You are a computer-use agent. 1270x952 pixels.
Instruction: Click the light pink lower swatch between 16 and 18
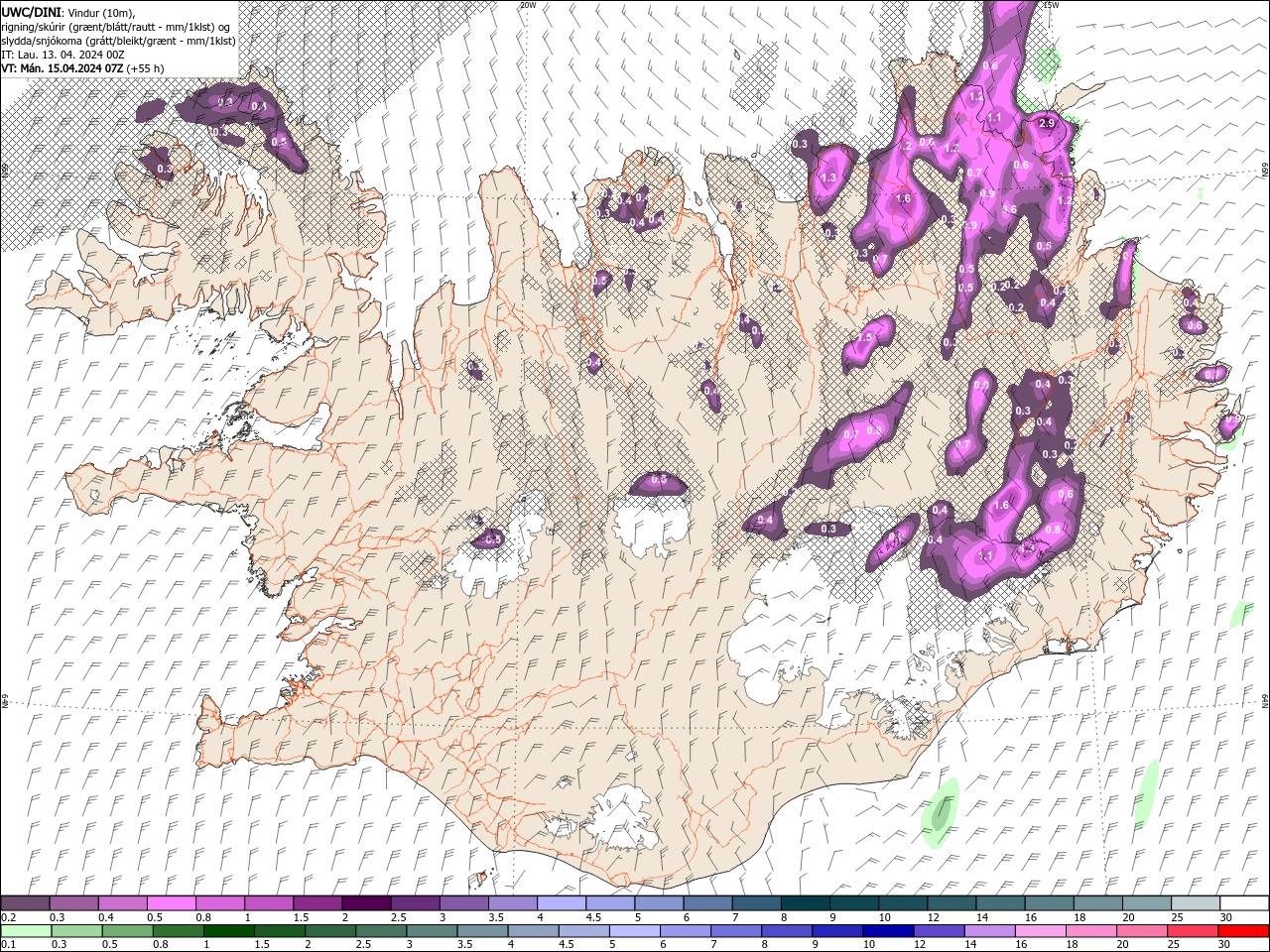click(x=1039, y=931)
